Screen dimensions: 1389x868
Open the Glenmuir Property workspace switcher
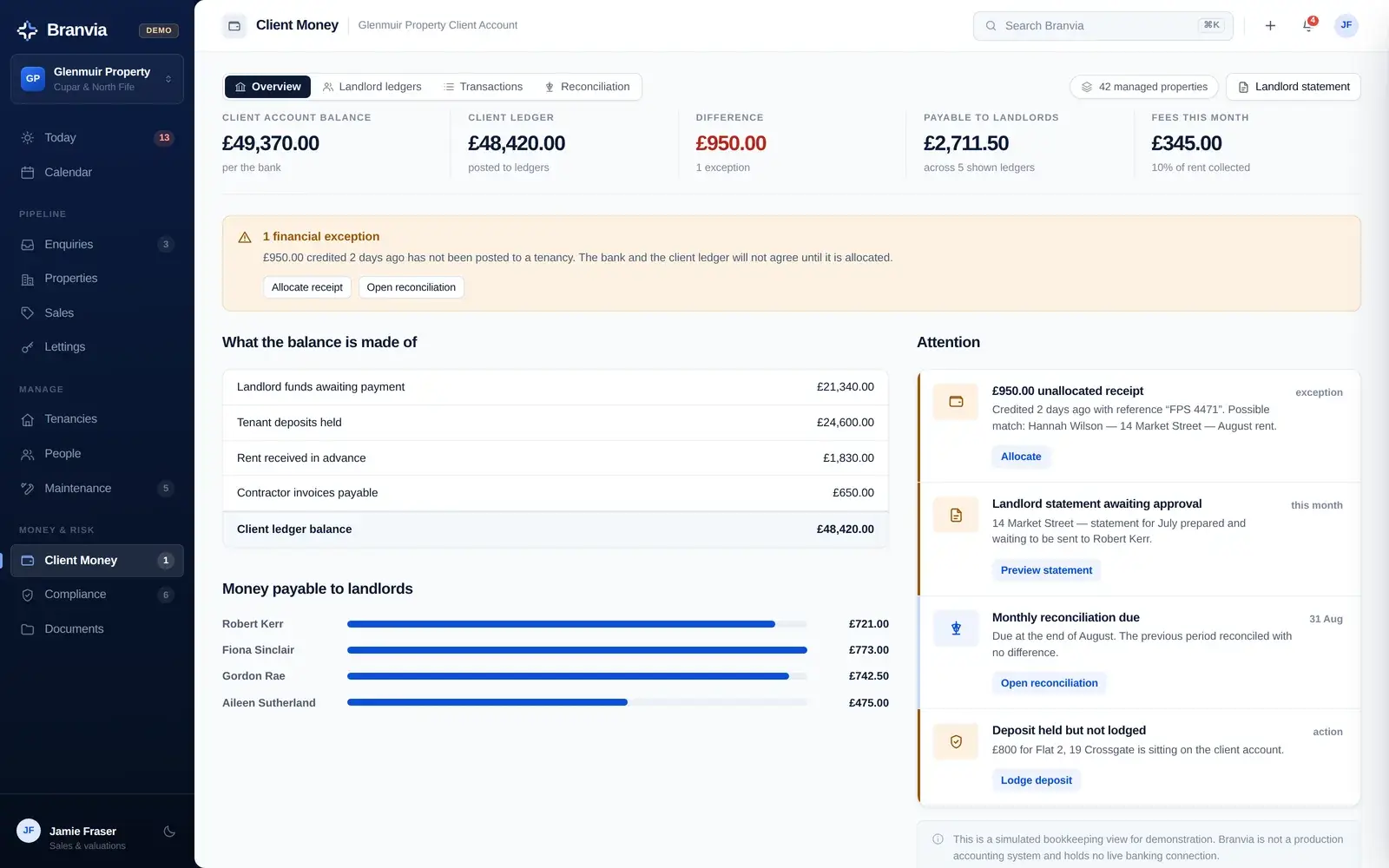coord(97,79)
